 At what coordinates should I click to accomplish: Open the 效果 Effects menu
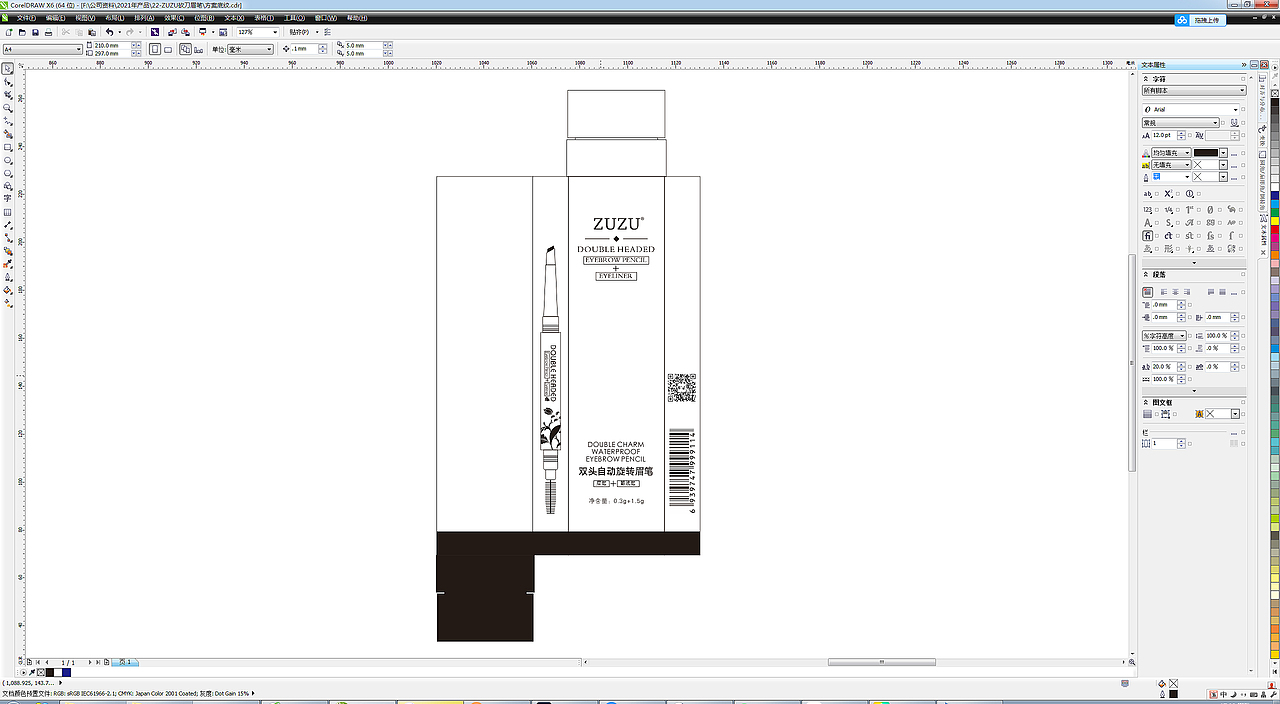coord(175,18)
